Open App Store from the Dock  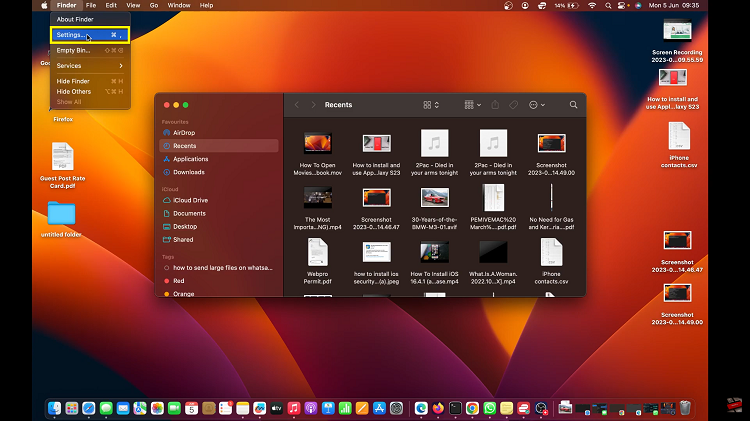[x=379, y=408]
